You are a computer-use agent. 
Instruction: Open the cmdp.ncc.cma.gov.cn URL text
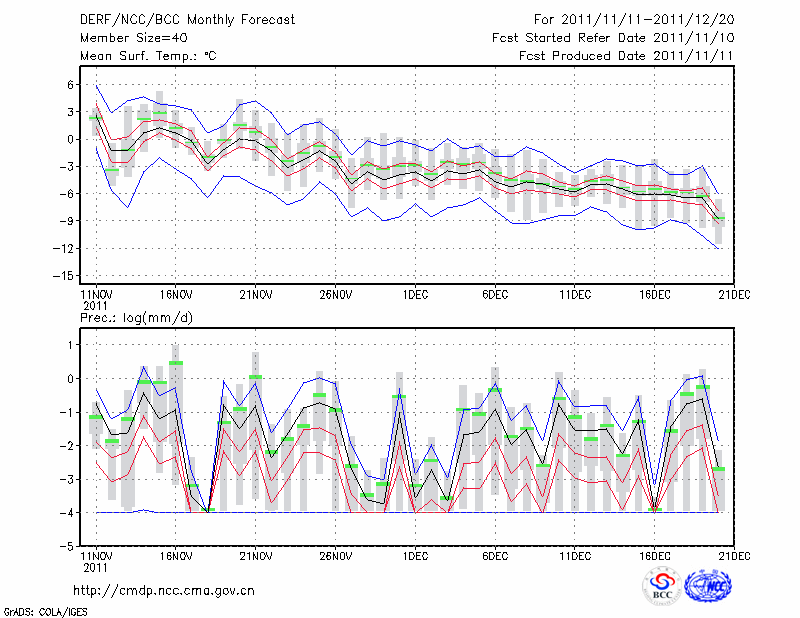[164, 591]
